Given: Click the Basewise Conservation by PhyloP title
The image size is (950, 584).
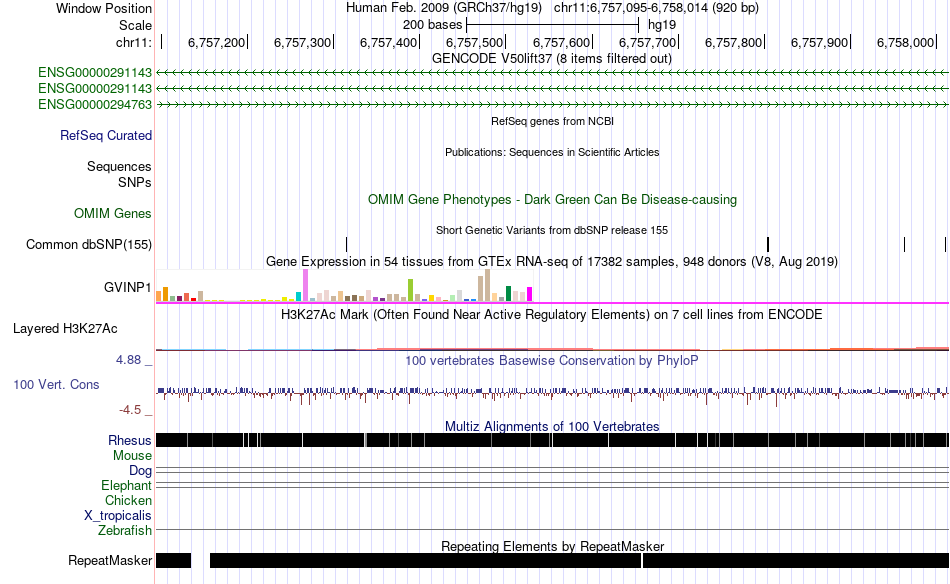Looking at the screenshot, I should pyautogui.click(x=552, y=360).
